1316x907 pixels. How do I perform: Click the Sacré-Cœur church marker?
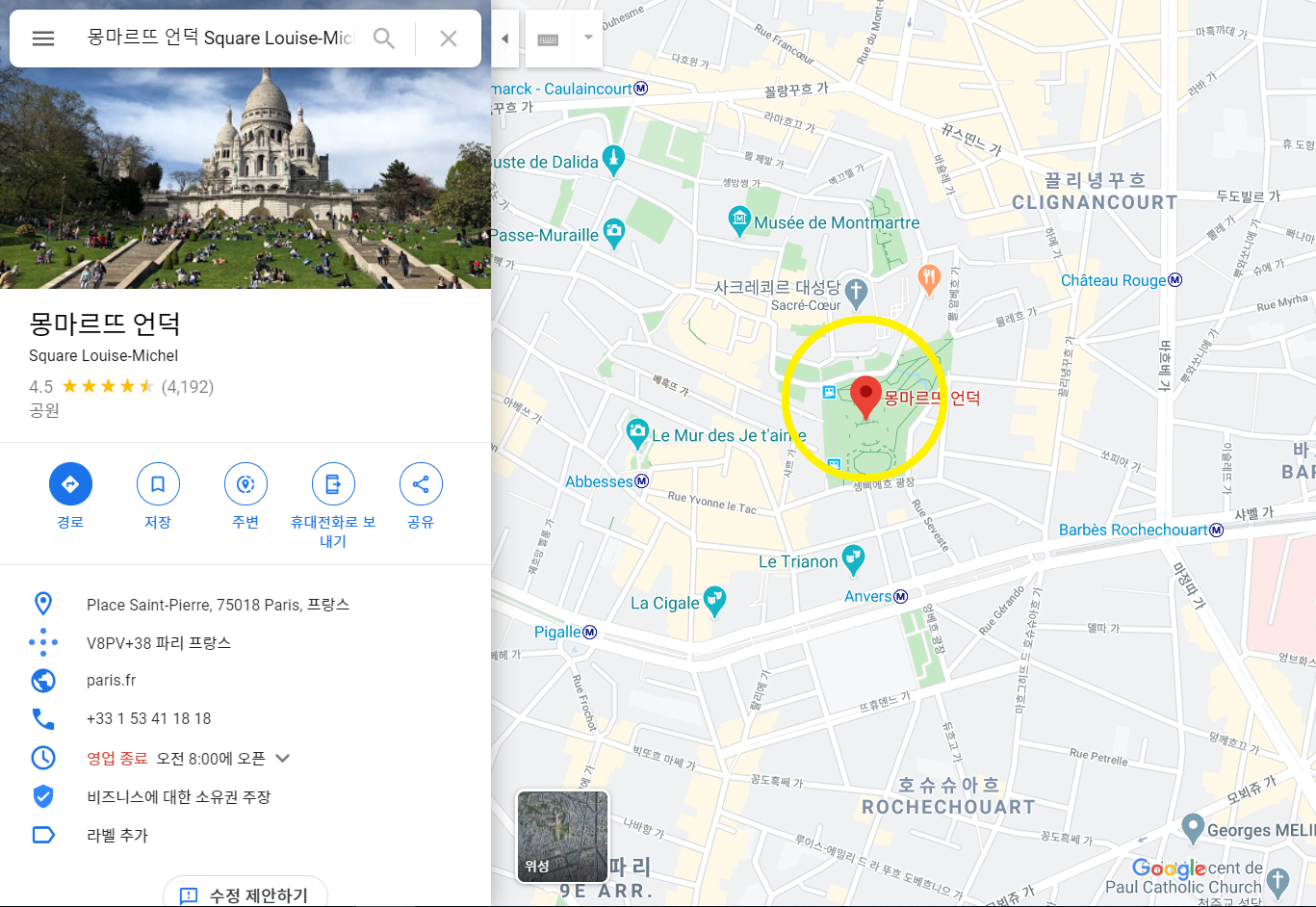point(856,292)
